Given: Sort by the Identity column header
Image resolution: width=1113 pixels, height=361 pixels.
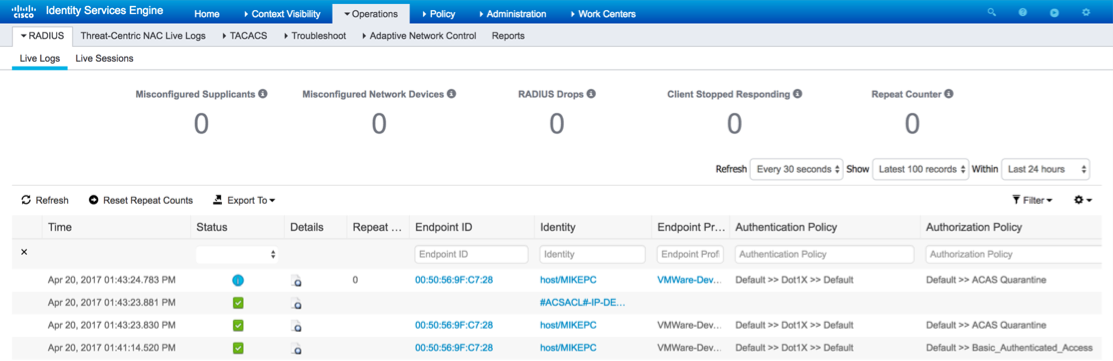Looking at the screenshot, I should [x=558, y=228].
